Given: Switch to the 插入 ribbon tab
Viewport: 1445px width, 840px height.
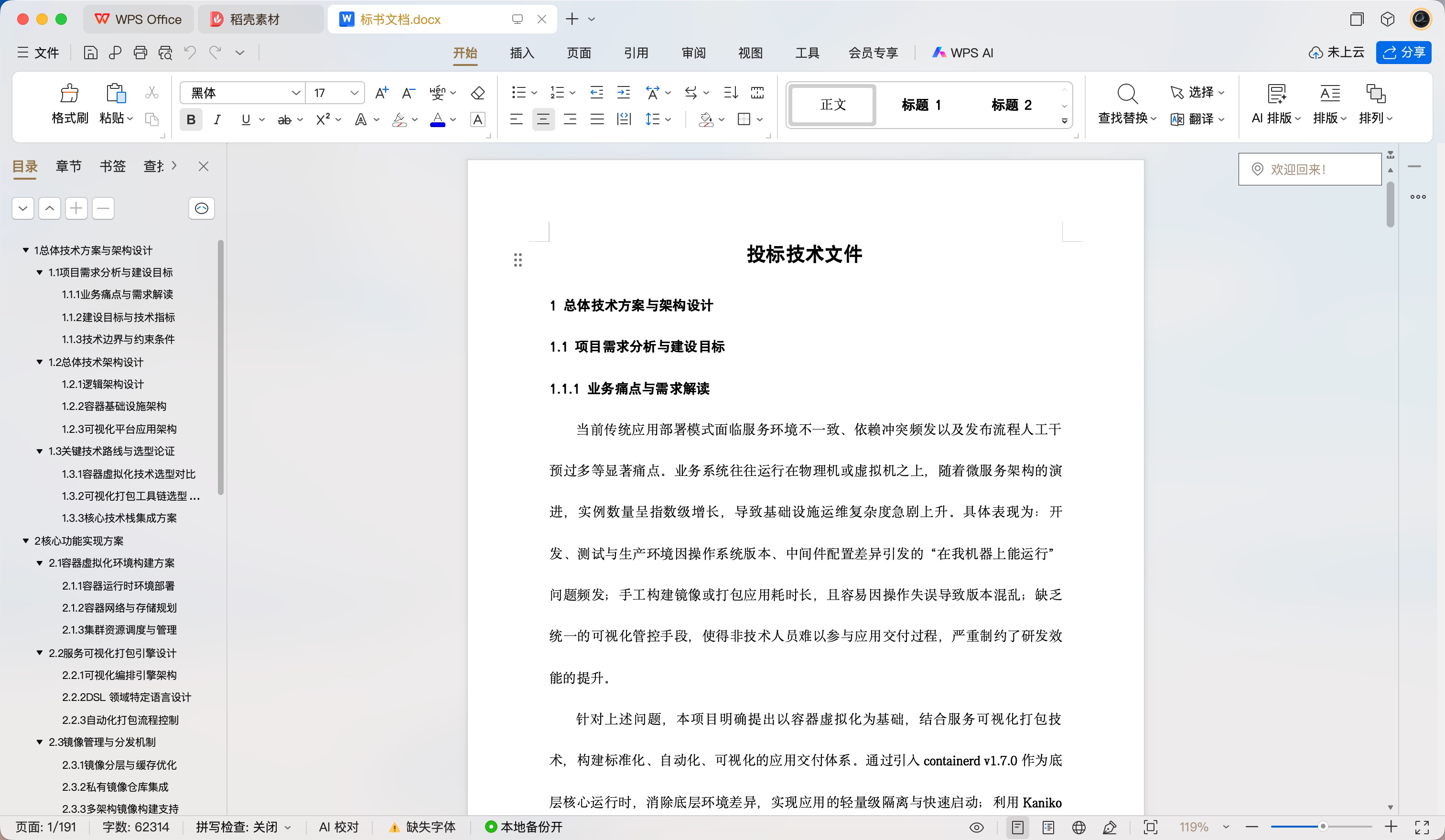Looking at the screenshot, I should [522, 53].
